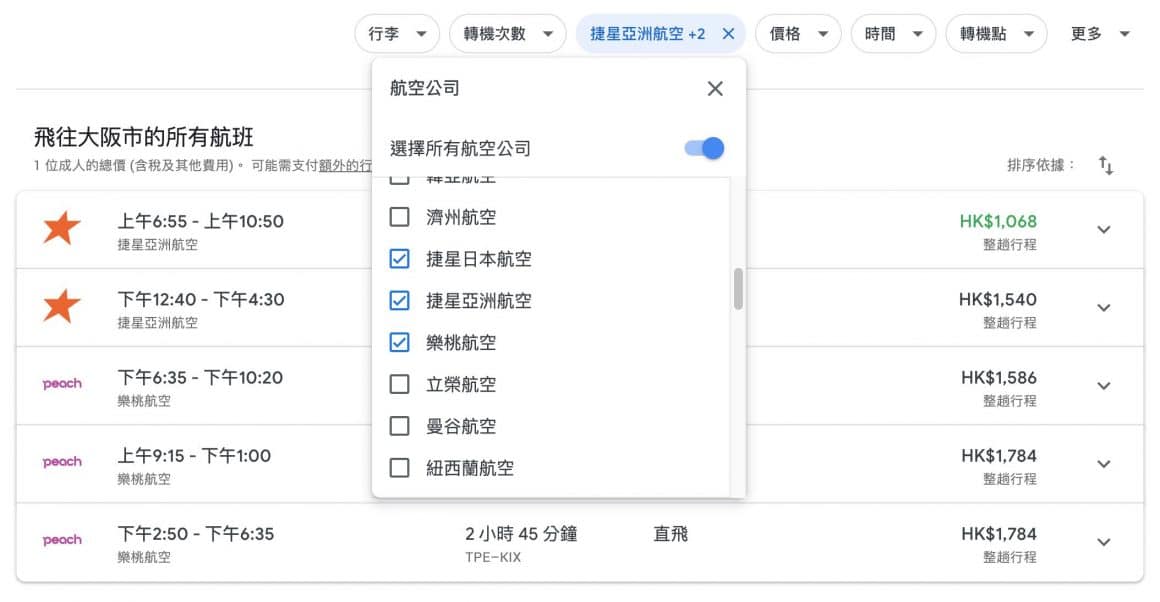Uncheck the 捷星亞洲航空 checkbox
Screen dimensions: 1160x602
pyautogui.click(x=399, y=300)
